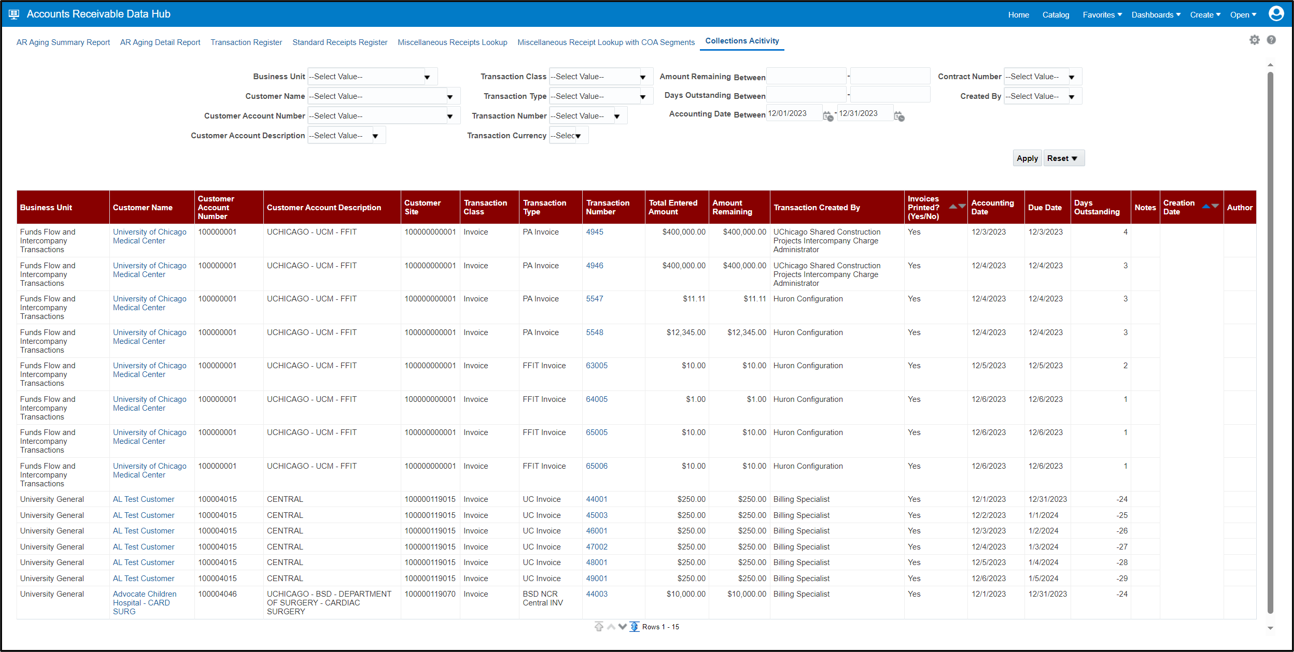This screenshot has height=652, width=1294.
Task: Open transaction number 63005 link
Action: click(x=597, y=366)
